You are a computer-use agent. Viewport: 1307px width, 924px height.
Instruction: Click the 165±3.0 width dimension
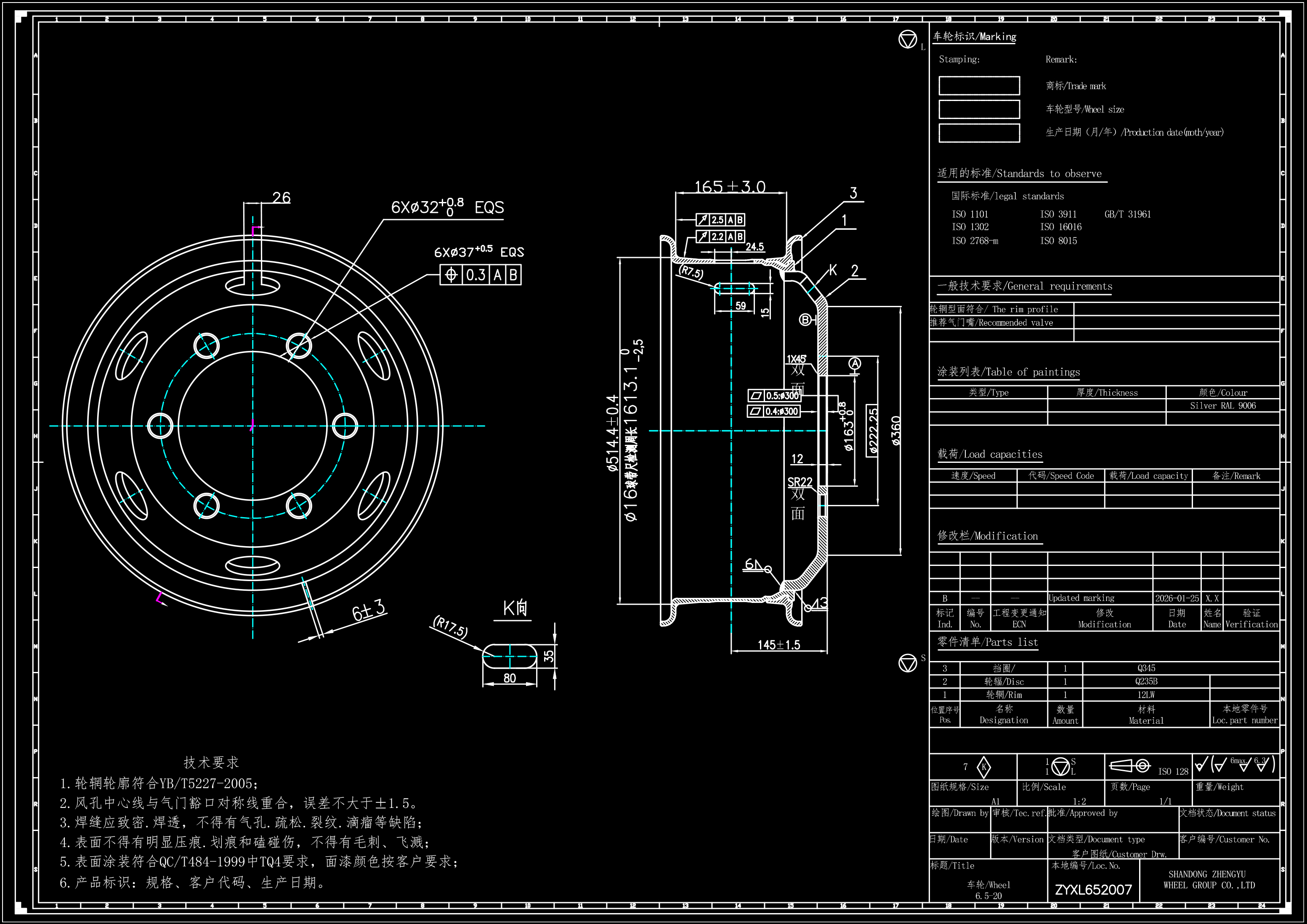pos(730,187)
